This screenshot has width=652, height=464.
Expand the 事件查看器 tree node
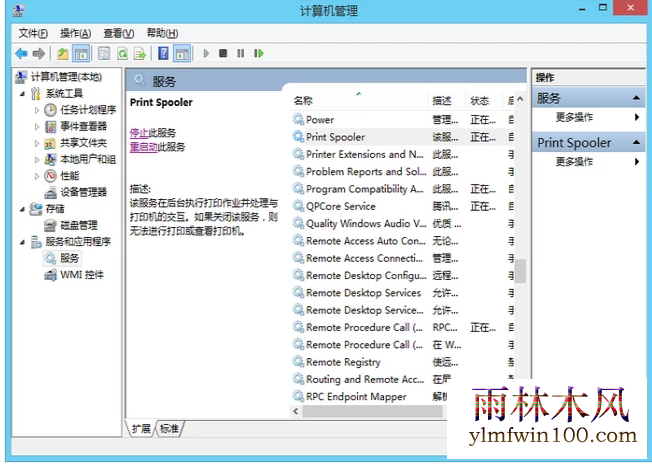tap(37, 126)
